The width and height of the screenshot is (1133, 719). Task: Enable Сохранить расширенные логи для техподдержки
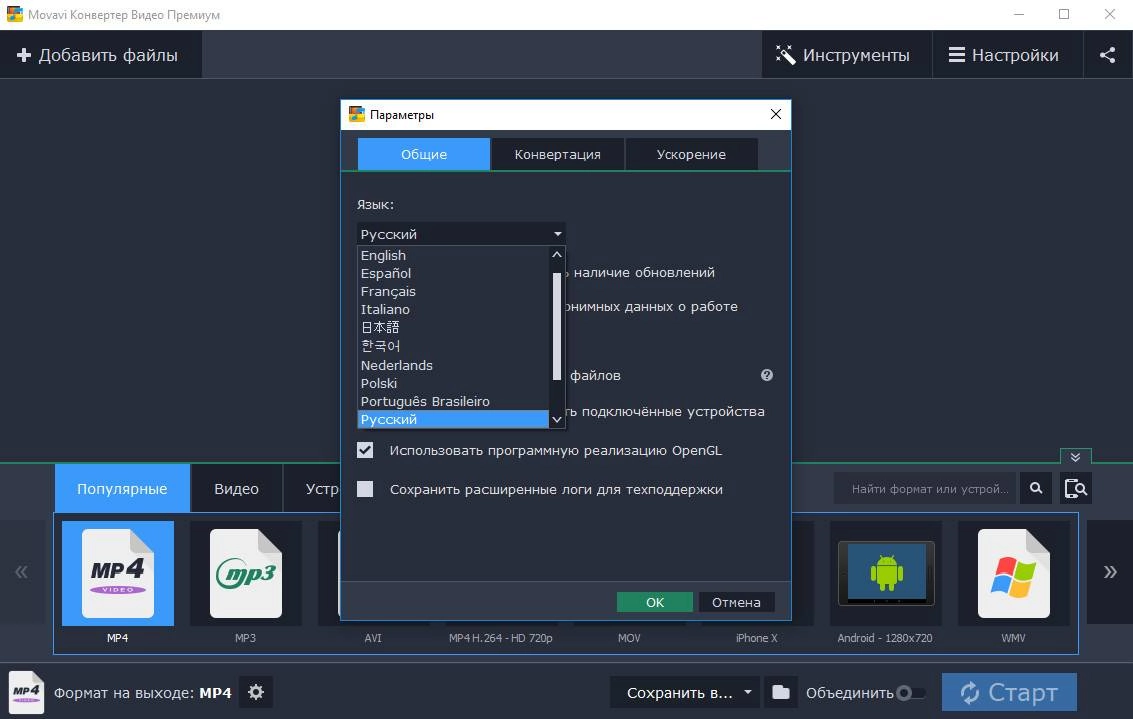[x=365, y=489]
